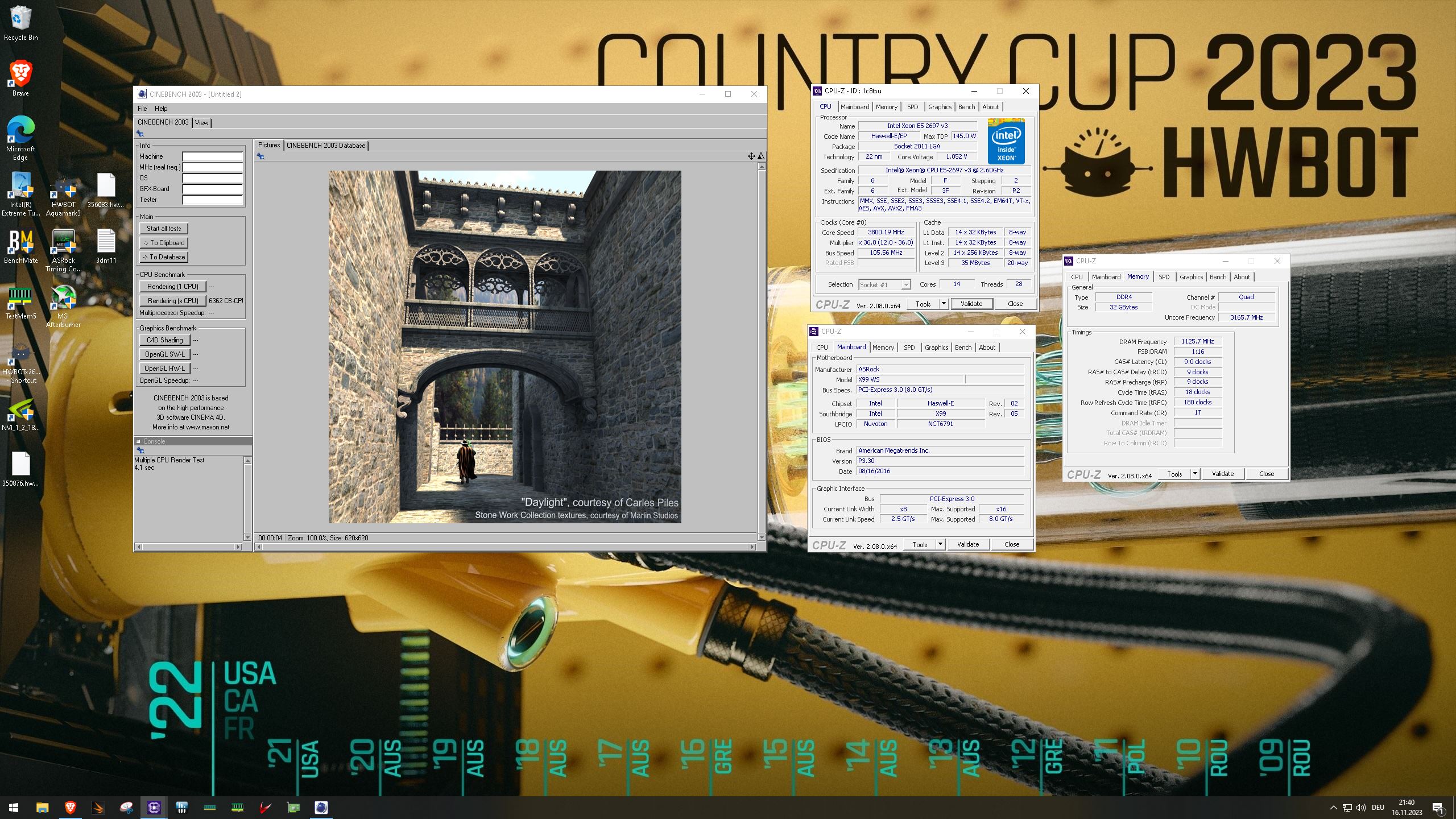Open SPD tab in CPU-Z Memory window
The image size is (1456, 819).
pyautogui.click(x=1164, y=277)
